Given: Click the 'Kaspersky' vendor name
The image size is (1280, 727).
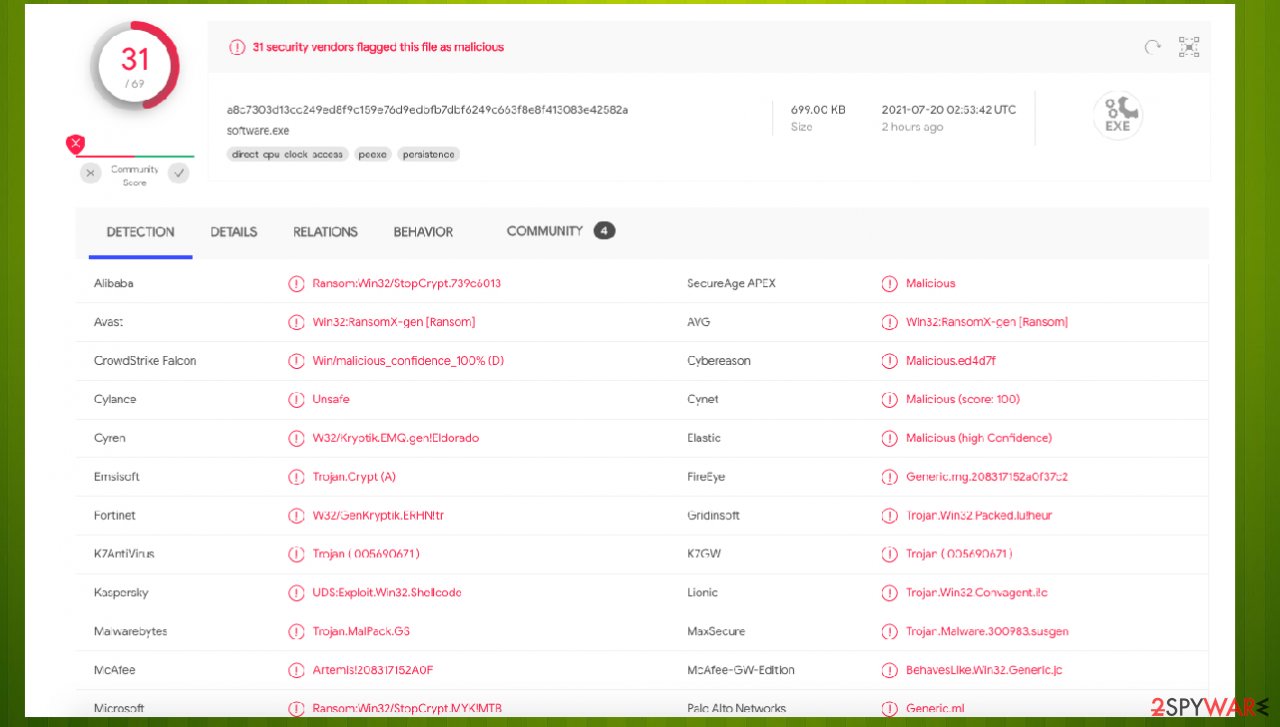Looking at the screenshot, I should (121, 593).
